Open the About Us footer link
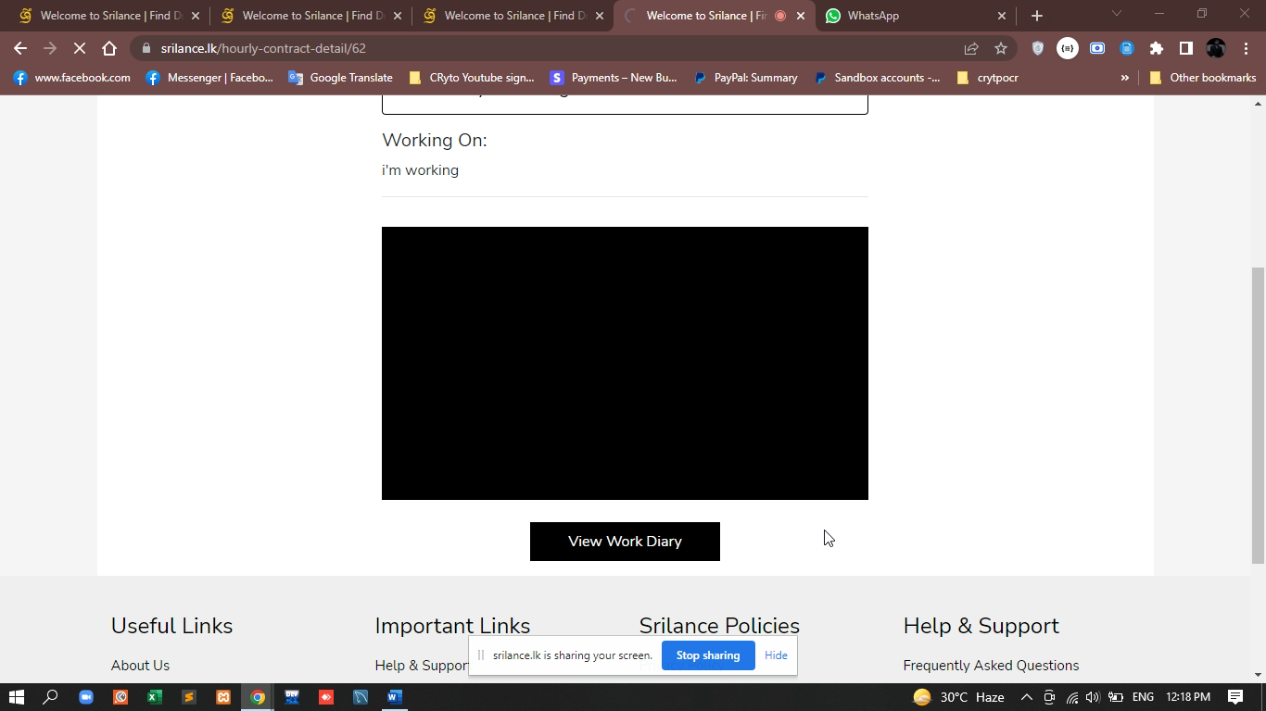1266x711 pixels. (140, 665)
